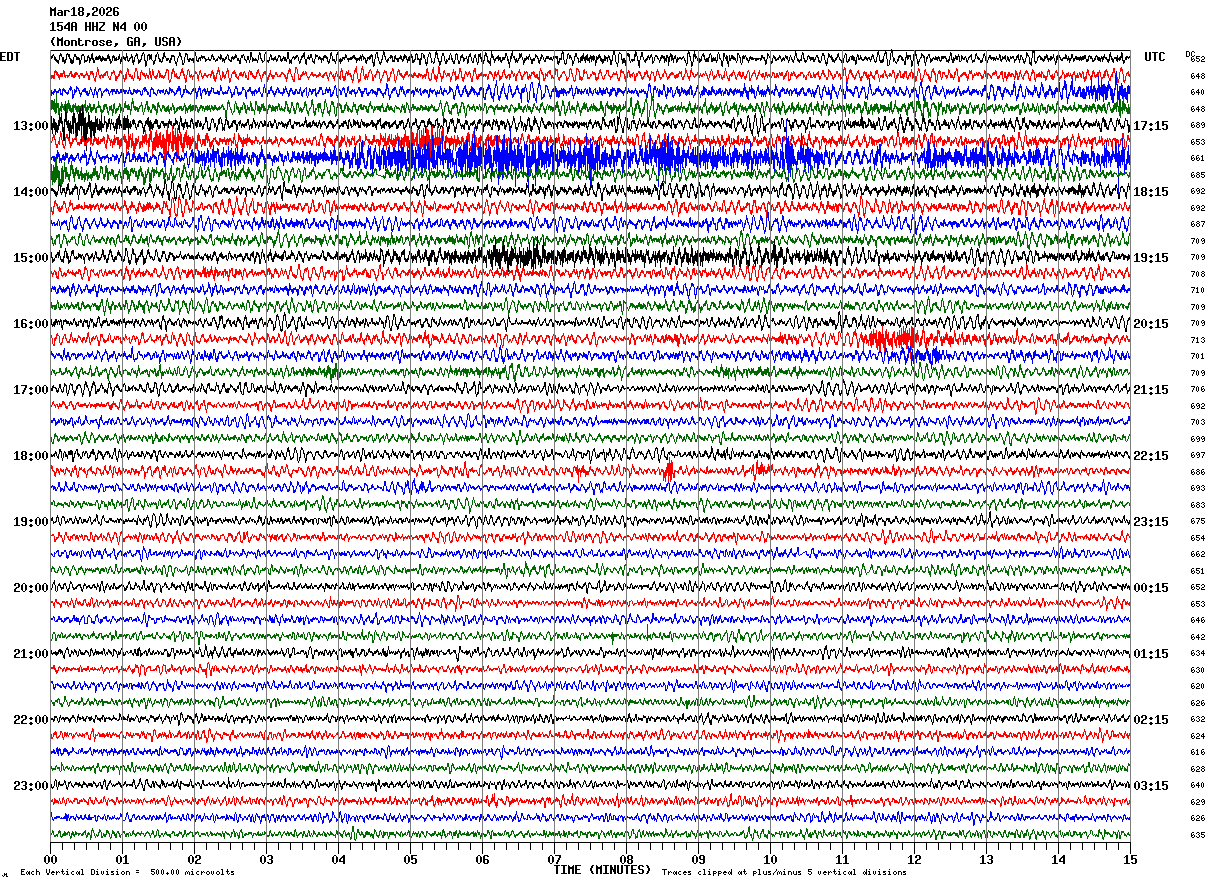Click the DC offset value 713
Screen dimensions: 1210x886
point(1197,340)
